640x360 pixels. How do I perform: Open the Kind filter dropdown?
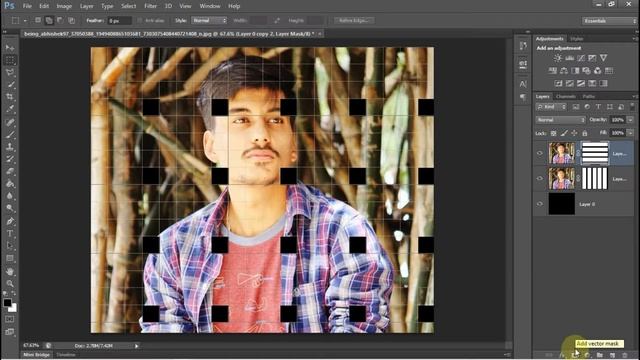(x=551, y=107)
